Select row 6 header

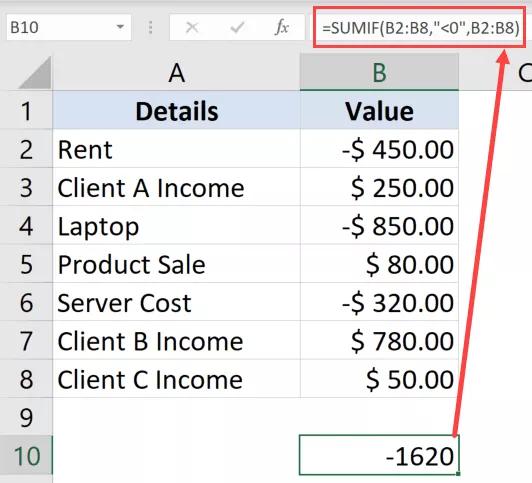(26, 302)
